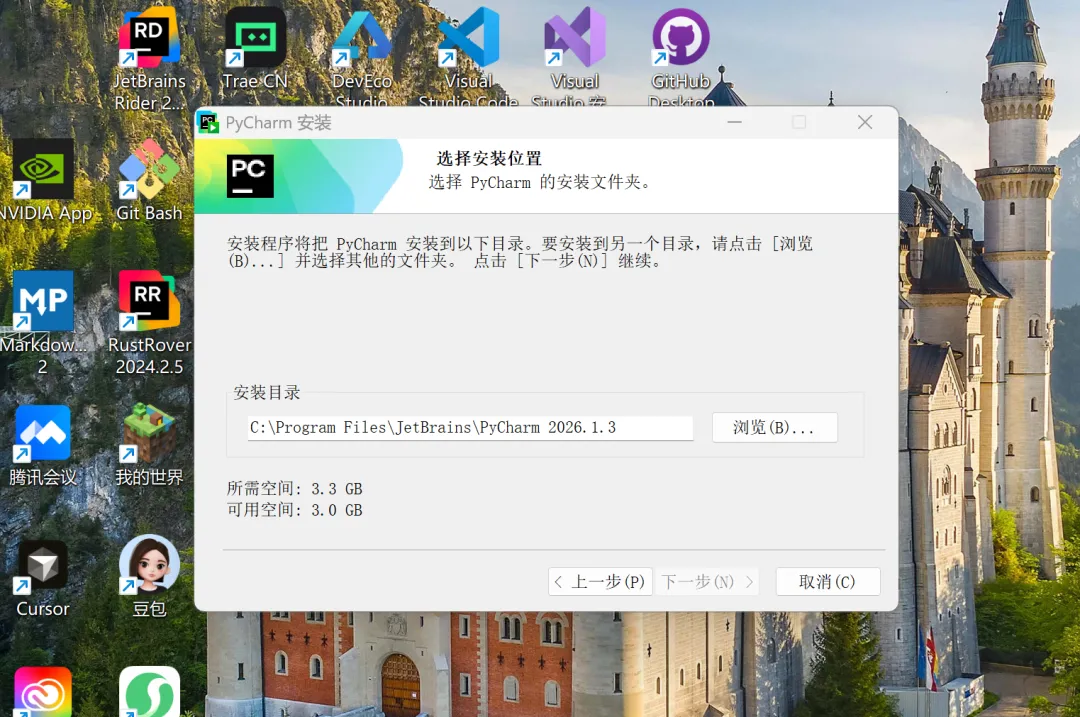
Task: Click PyCharm installer title bar icon
Action: (x=208, y=123)
